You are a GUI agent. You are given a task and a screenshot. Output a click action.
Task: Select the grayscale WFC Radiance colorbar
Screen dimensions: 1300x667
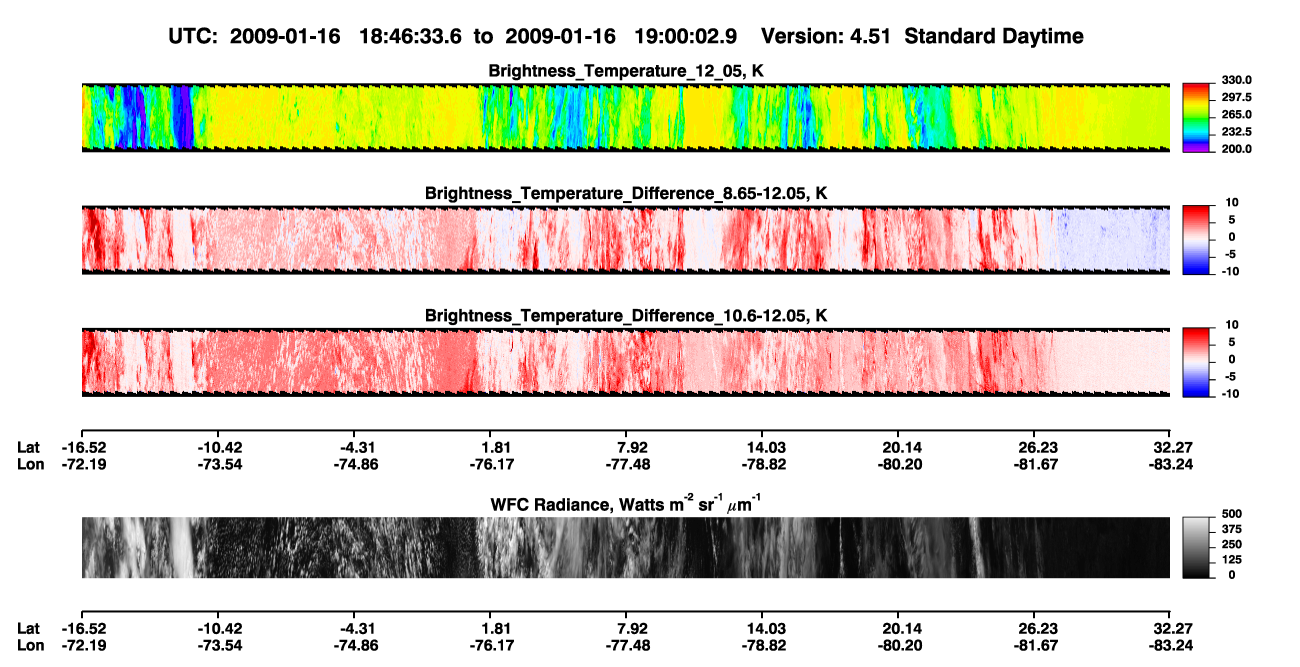click(1197, 547)
